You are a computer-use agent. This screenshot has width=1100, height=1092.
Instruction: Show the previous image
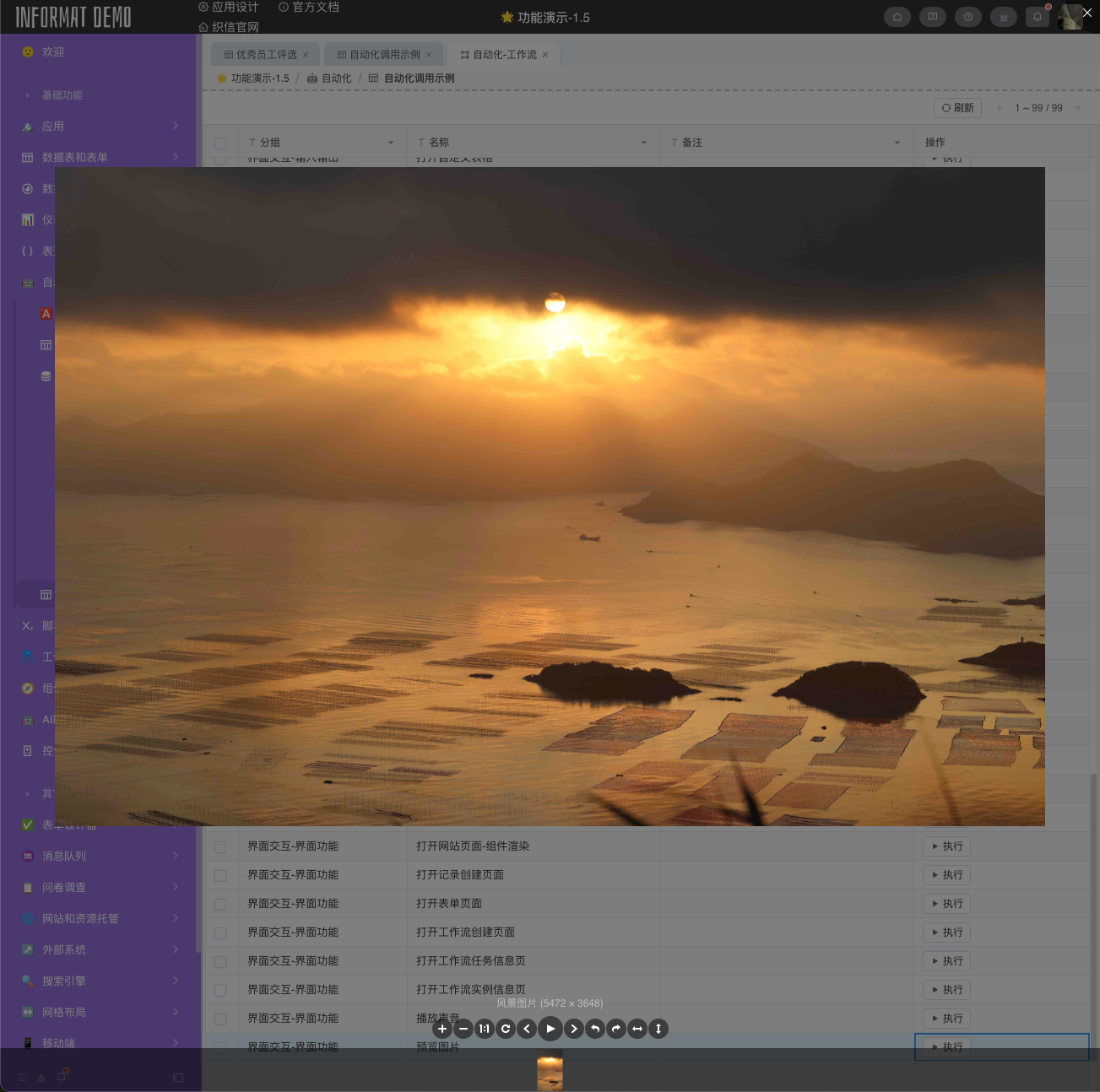tap(527, 1029)
